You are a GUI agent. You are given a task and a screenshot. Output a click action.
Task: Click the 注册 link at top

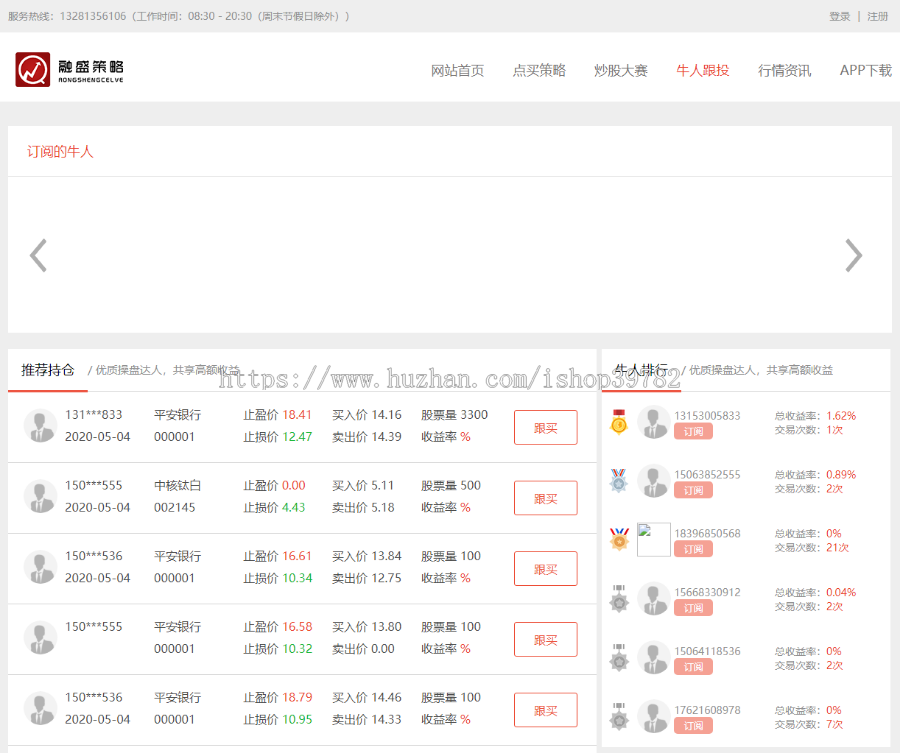tap(877, 17)
